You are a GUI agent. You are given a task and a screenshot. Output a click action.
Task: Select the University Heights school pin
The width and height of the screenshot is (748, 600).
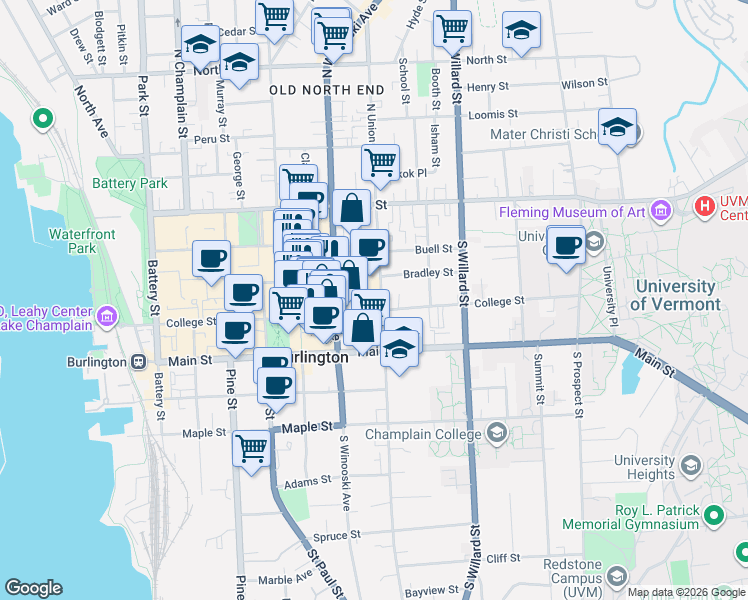click(691, 466)
